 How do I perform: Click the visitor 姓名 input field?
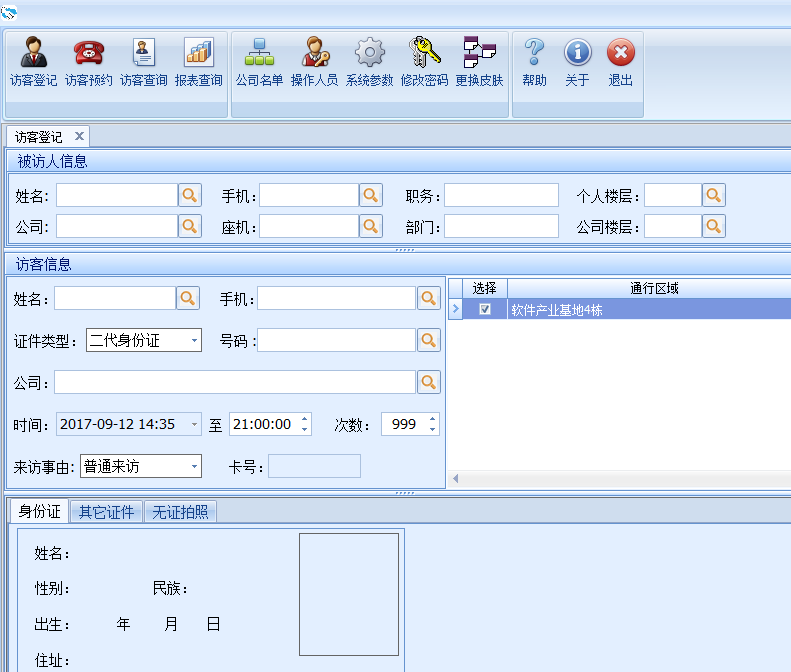(x=115, y=298)
